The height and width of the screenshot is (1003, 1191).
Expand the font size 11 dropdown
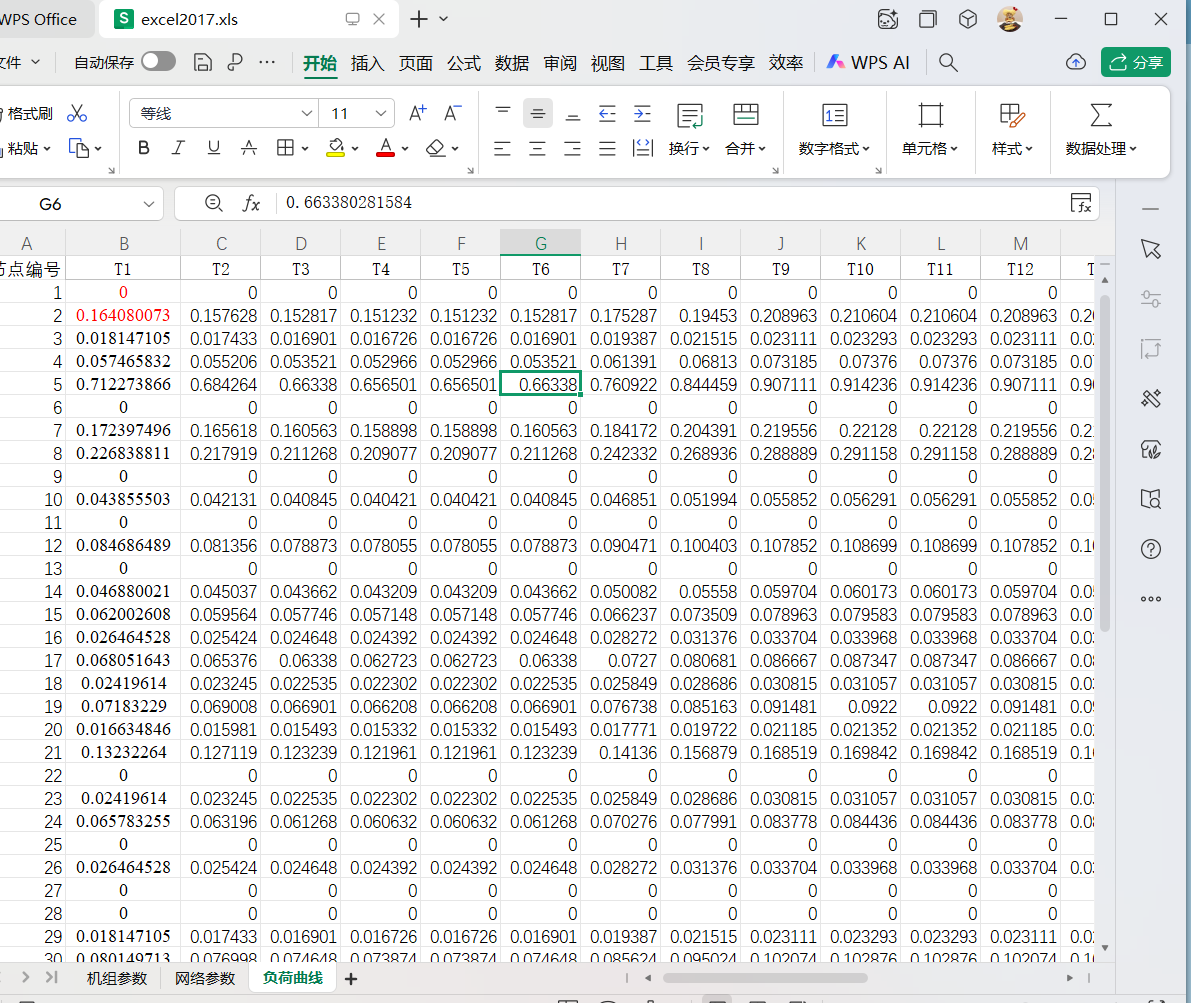point(381,114)
